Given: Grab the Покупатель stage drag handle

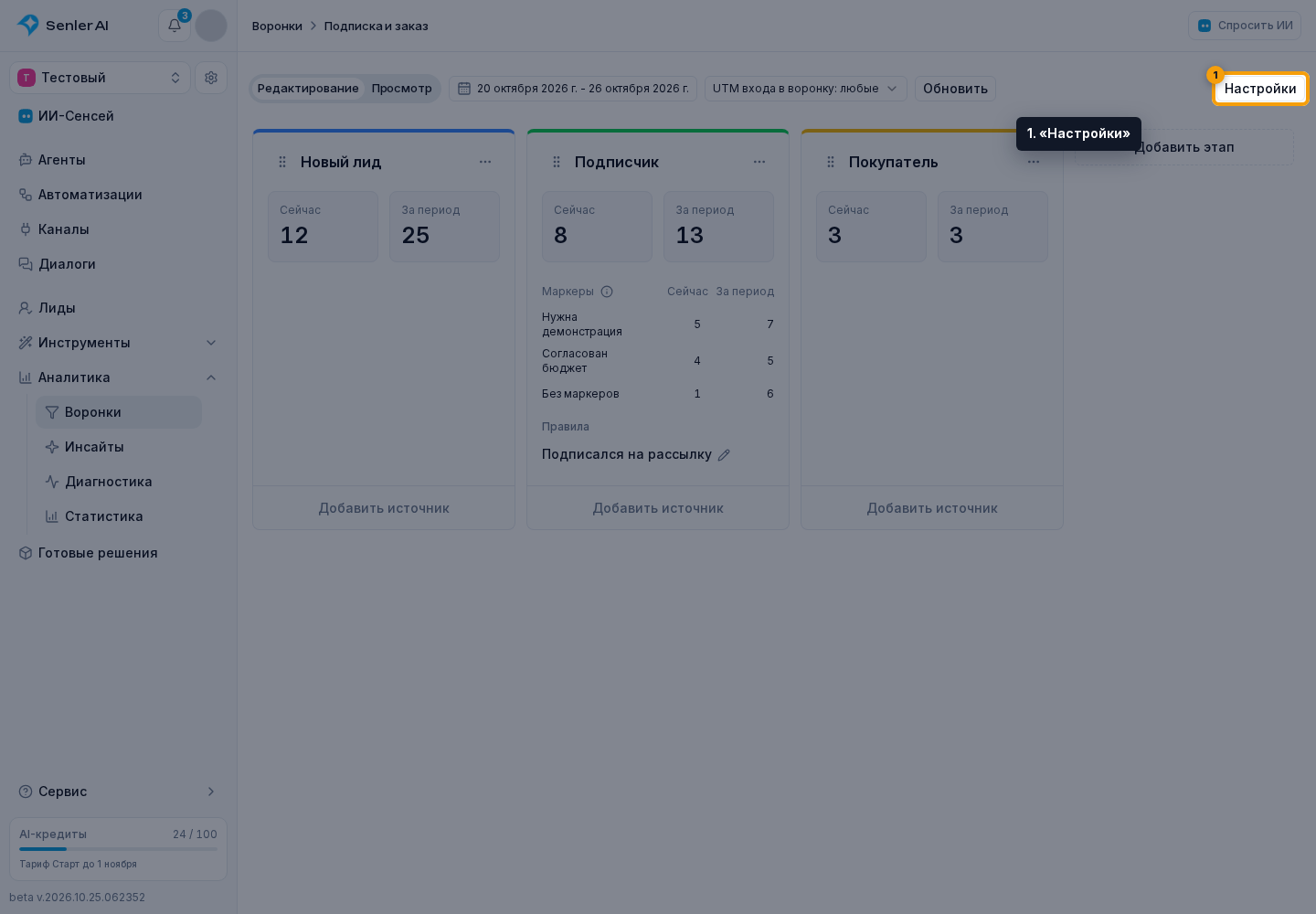Looking at the screenshot, I should click(831, 162).
